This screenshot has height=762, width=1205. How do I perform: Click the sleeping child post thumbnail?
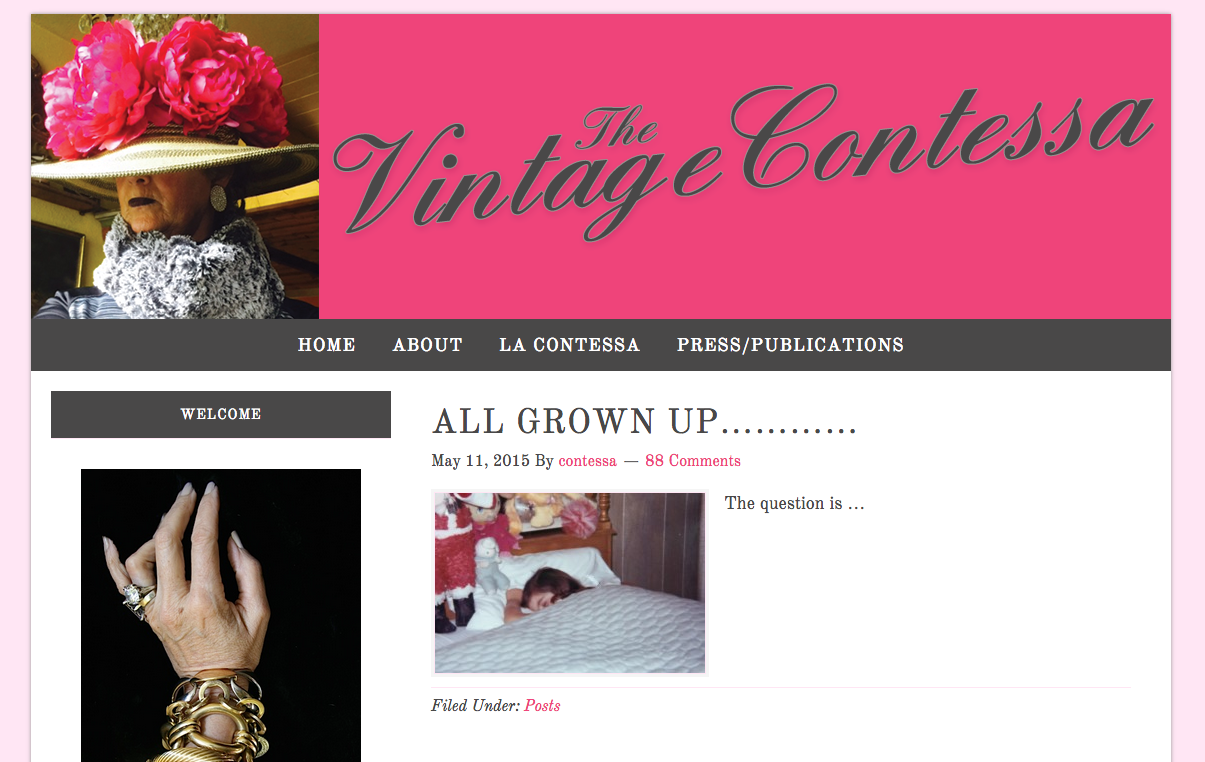tap(570, 583)
